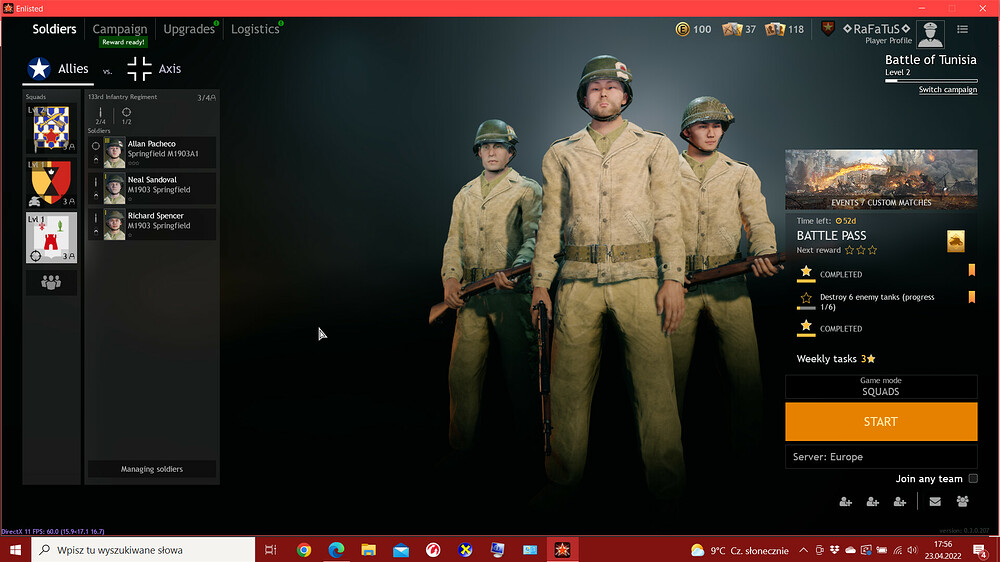Select the Lvl 2 blue checkered squad emblem
The width and height of the screenshot is (1000, 562).
pos(51,129)
